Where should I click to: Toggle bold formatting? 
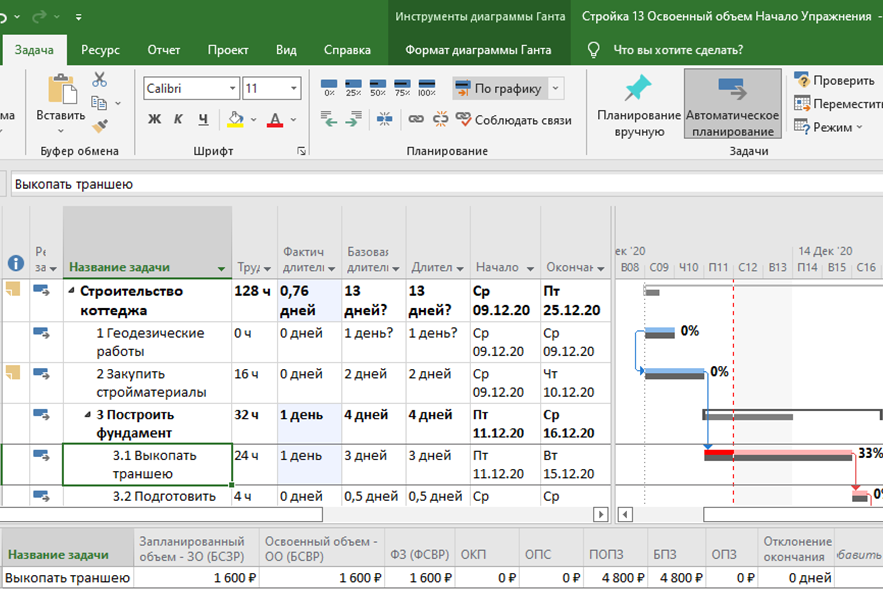[x=154, y=120]
